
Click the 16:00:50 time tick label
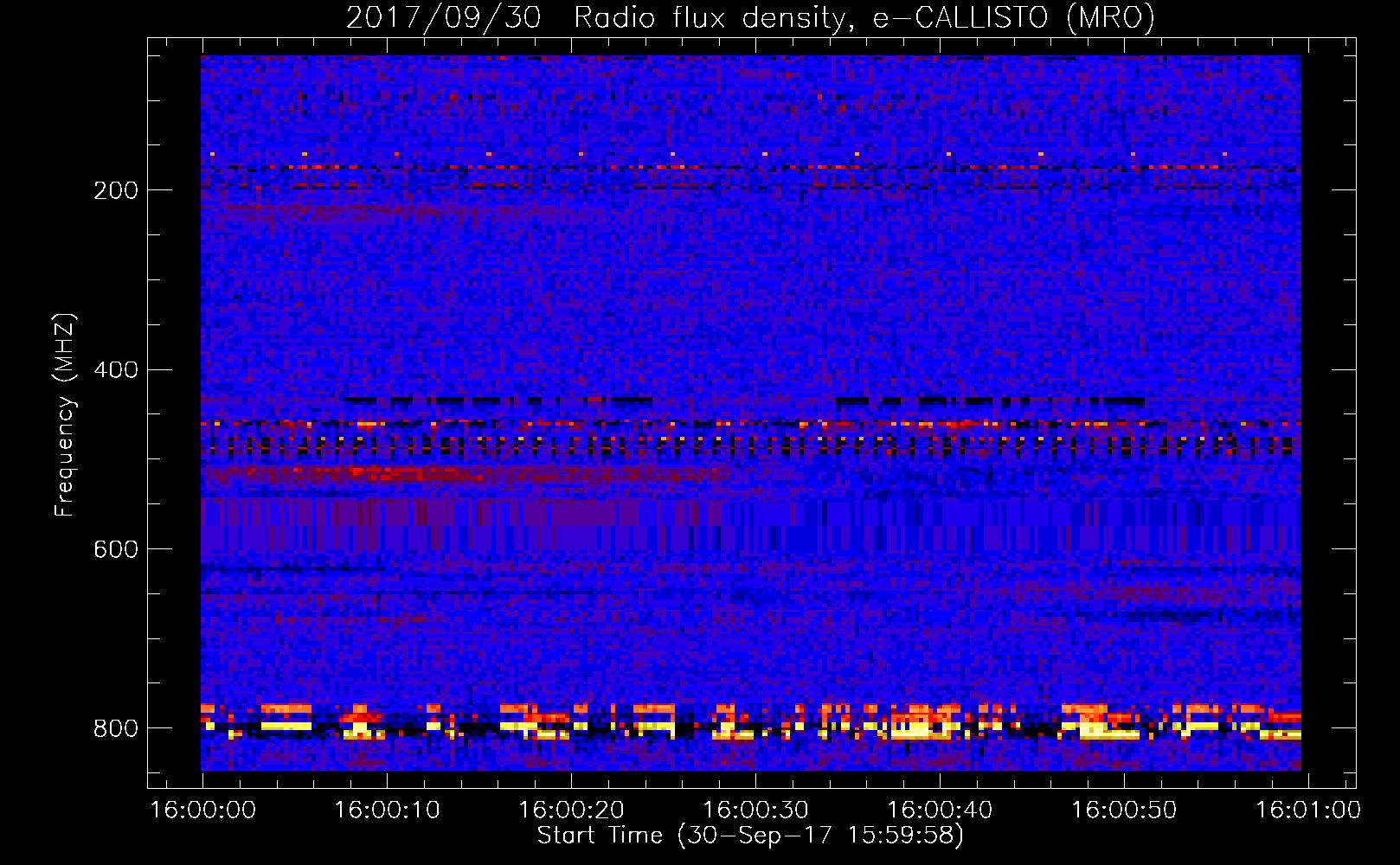coord(1124,811)
